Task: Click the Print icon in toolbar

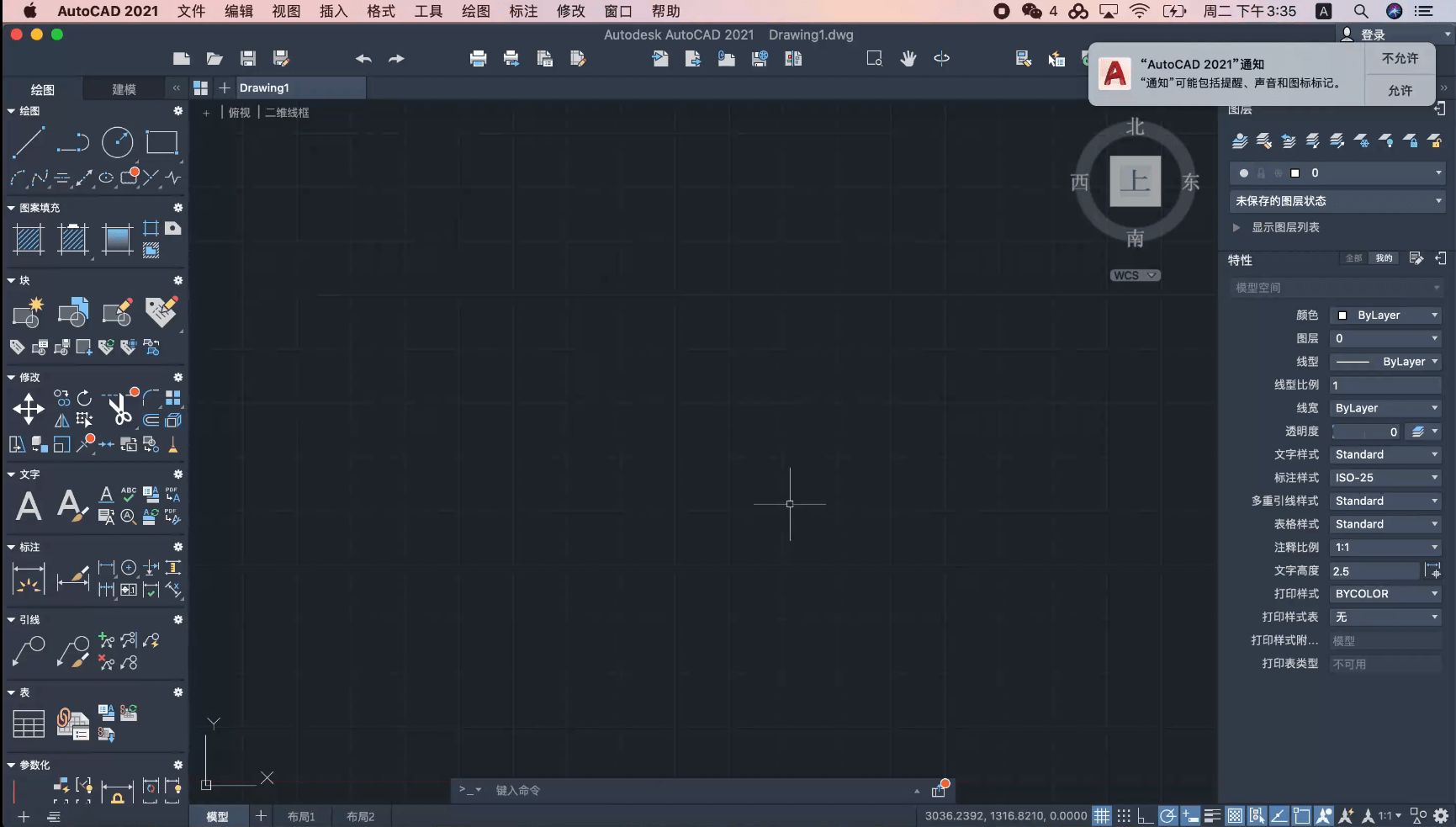Action: (478, 58)
